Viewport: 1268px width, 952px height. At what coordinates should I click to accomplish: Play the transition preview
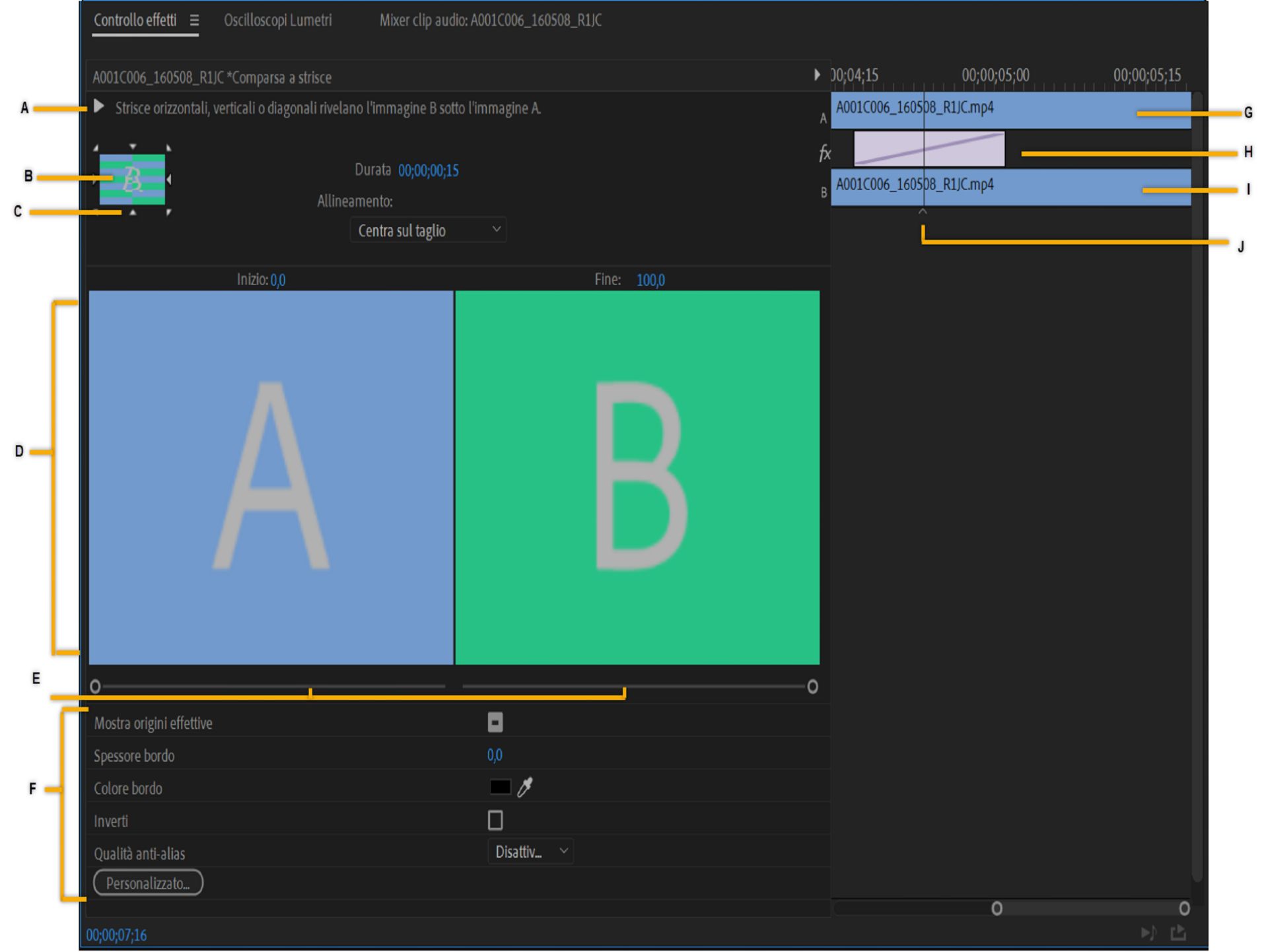tap(98, 106)
